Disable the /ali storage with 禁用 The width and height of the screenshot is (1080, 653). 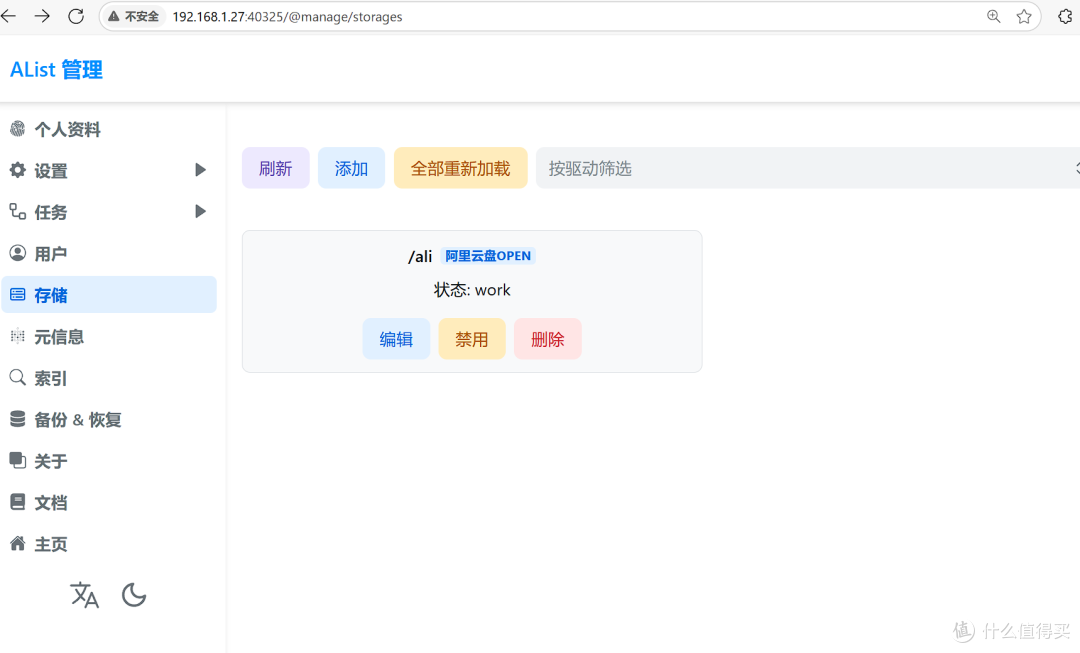coord(472,339)
